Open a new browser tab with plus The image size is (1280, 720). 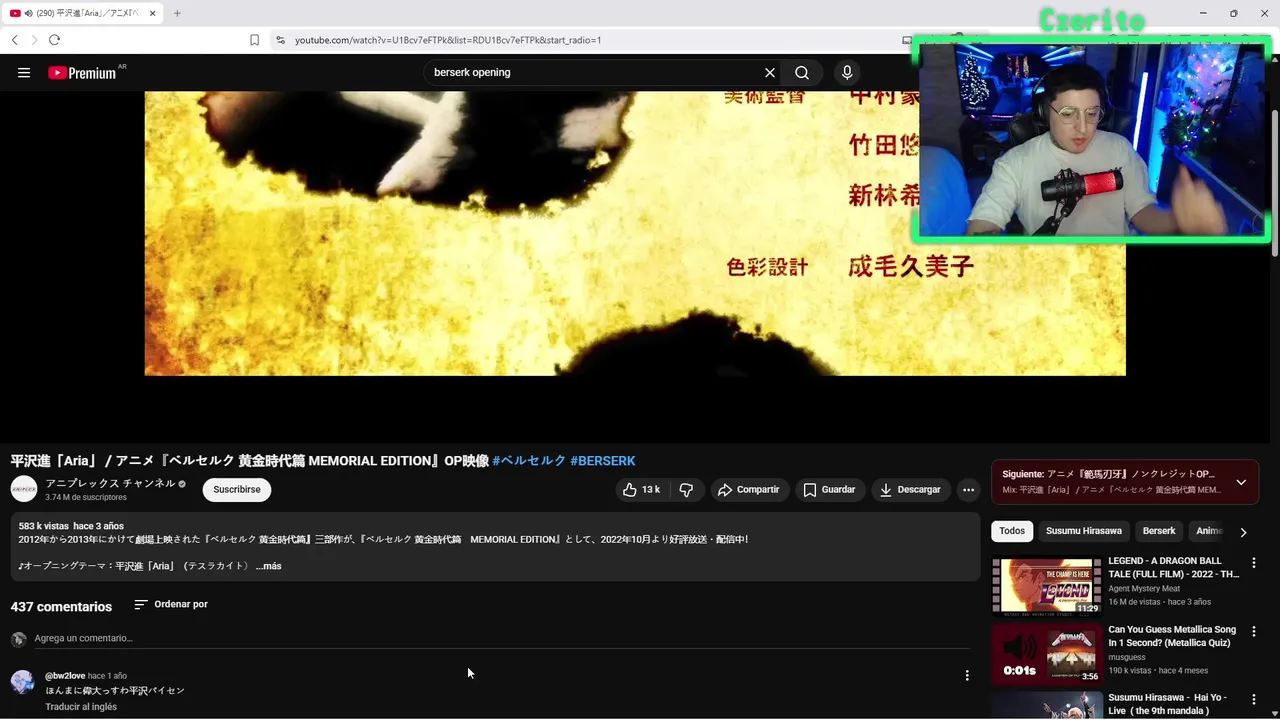[177, 13]
